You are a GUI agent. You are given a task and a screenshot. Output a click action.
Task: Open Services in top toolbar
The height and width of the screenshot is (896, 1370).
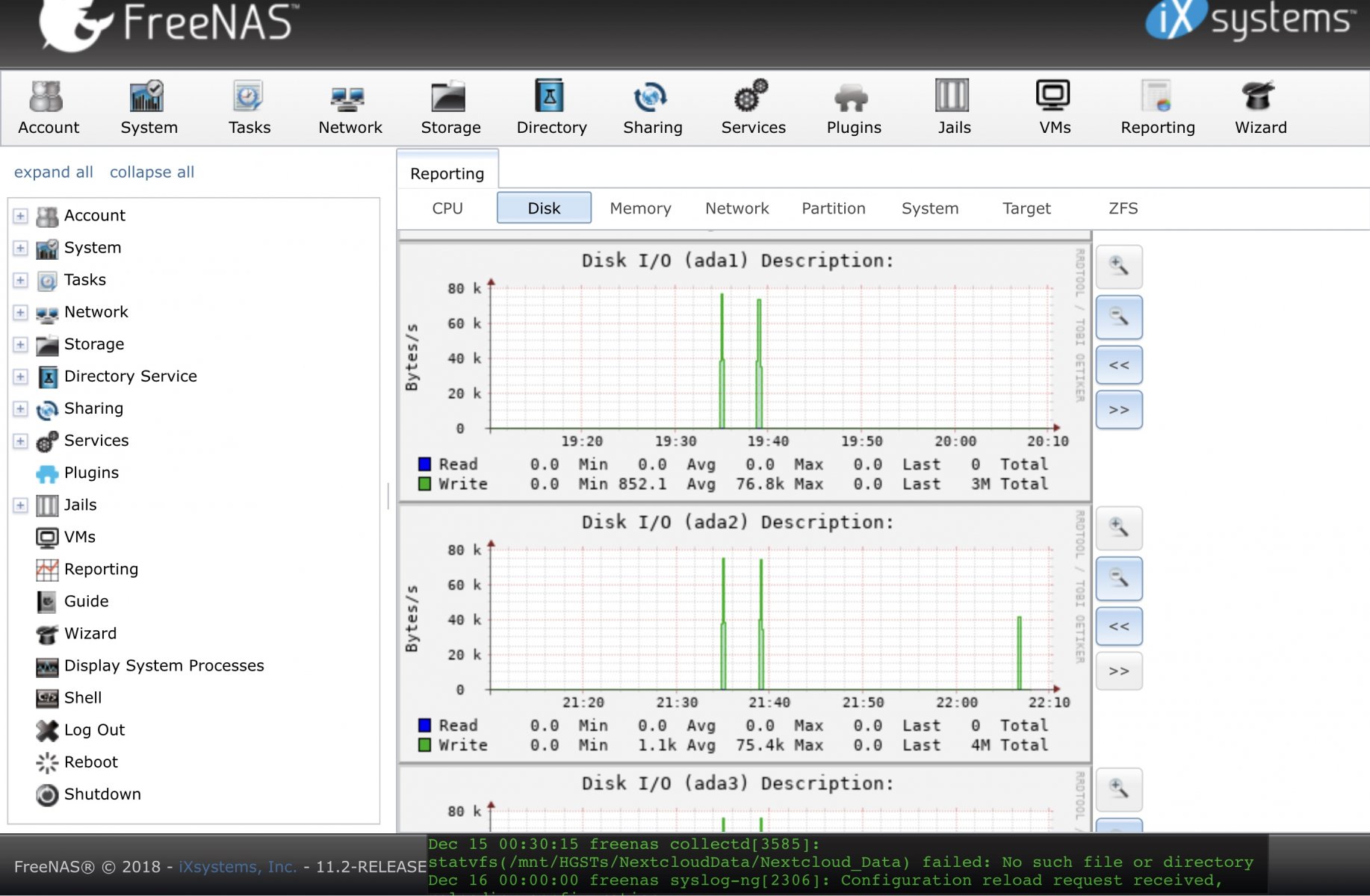point(753,108)
